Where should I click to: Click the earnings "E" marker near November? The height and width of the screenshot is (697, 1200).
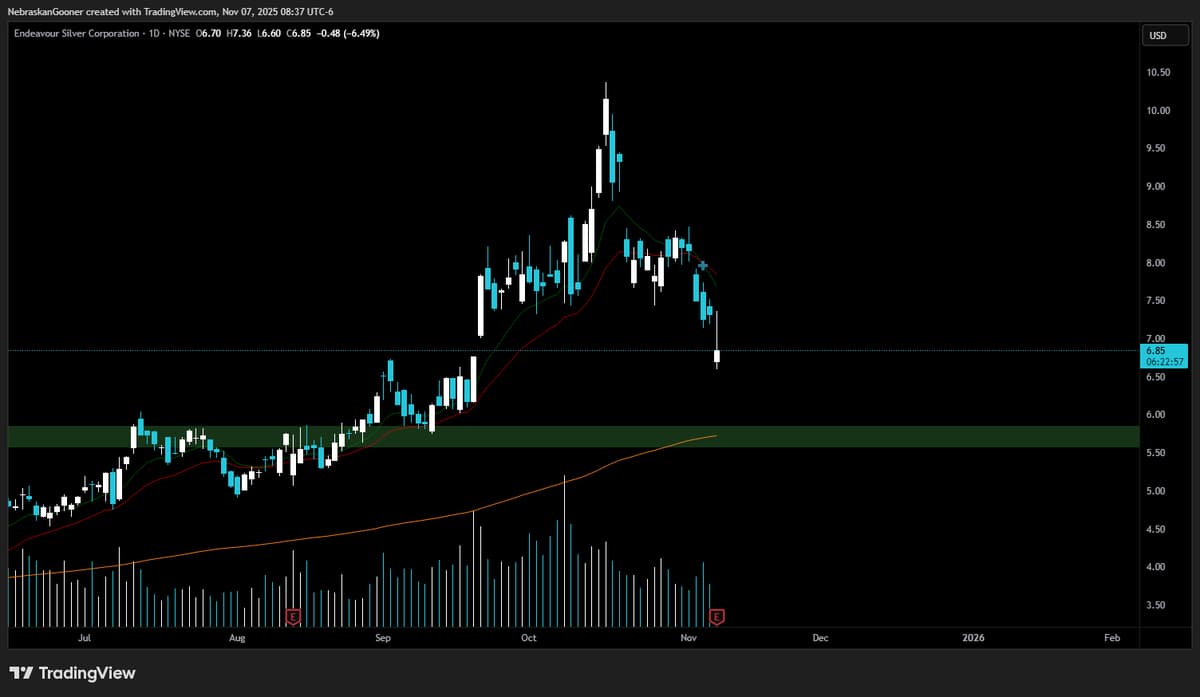coord(716,617)
